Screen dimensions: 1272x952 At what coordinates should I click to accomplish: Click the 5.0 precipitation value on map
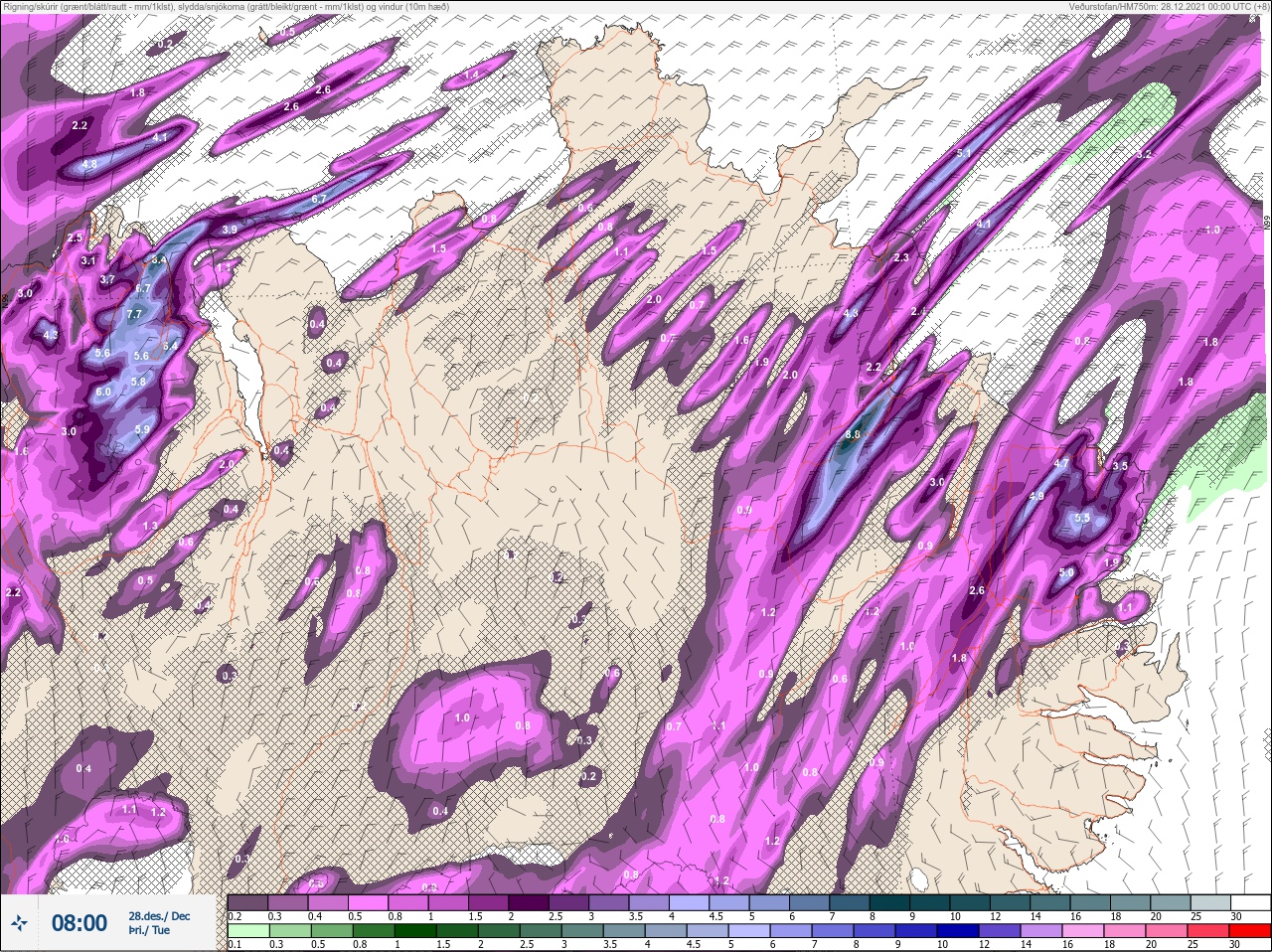[x=1066, y=572]
